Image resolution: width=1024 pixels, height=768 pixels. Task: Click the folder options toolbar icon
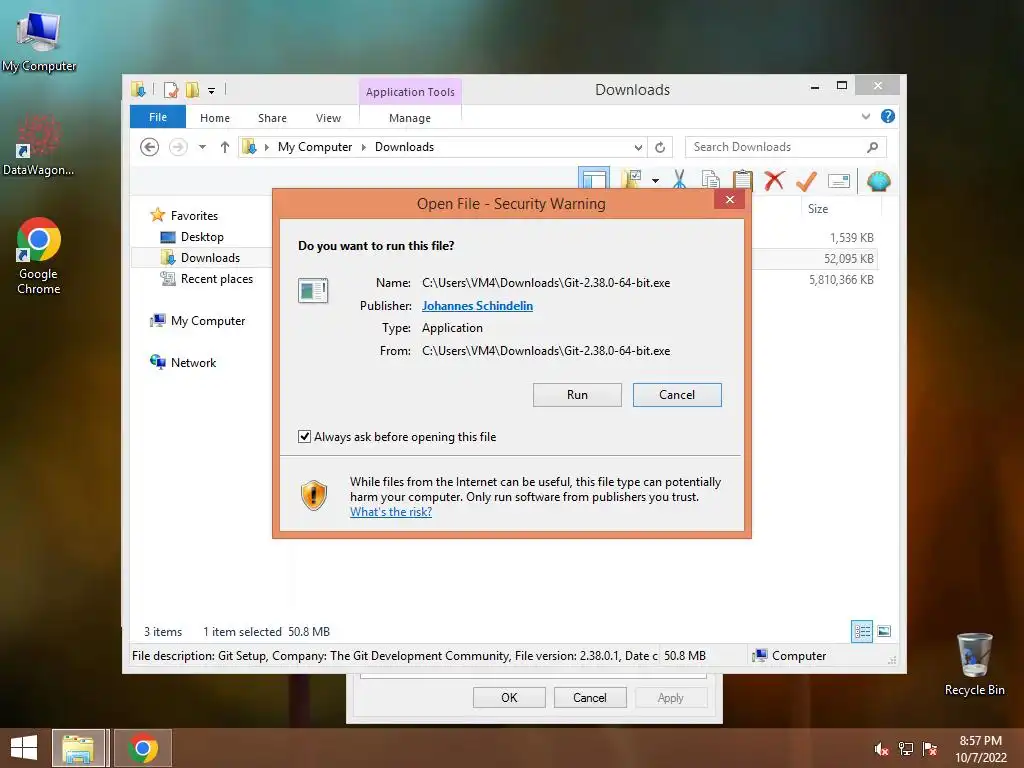[632, 180]
